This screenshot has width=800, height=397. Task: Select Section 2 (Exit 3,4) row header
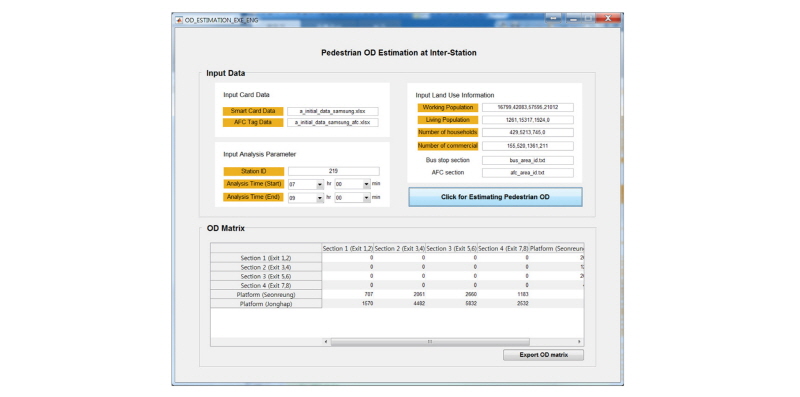point(266,267)
